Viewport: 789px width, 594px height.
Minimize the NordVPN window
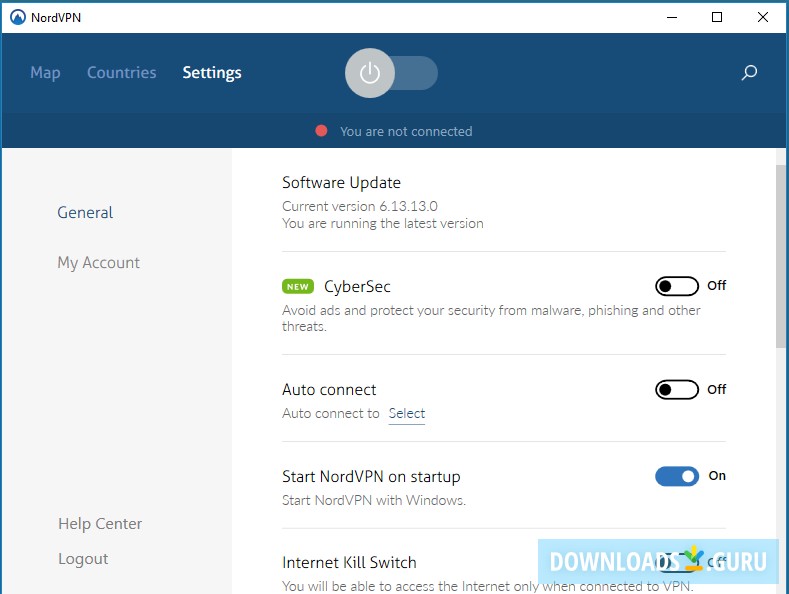pos(672,18)
